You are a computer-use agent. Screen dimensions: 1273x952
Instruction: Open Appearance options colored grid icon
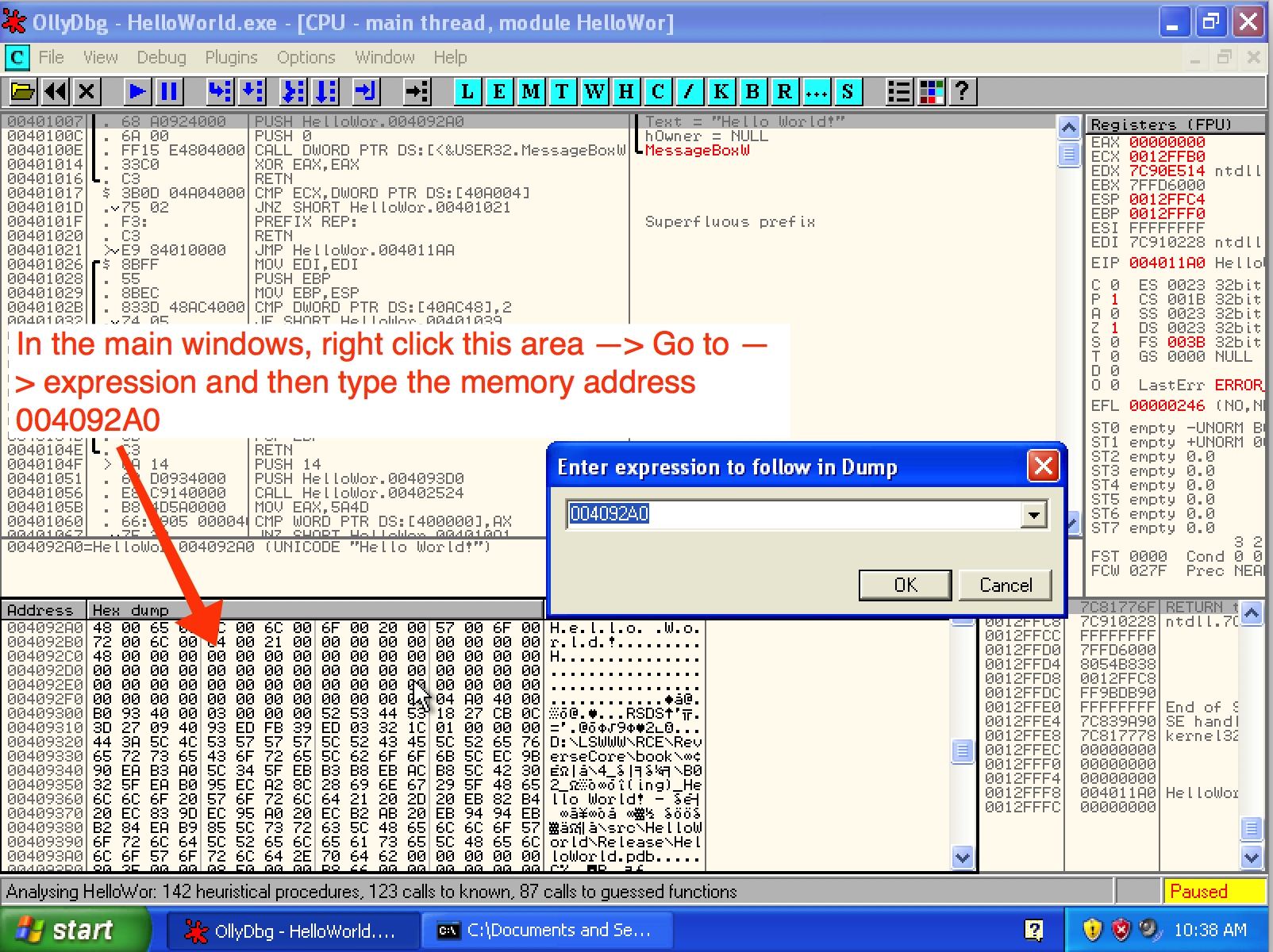click(931, 92)
